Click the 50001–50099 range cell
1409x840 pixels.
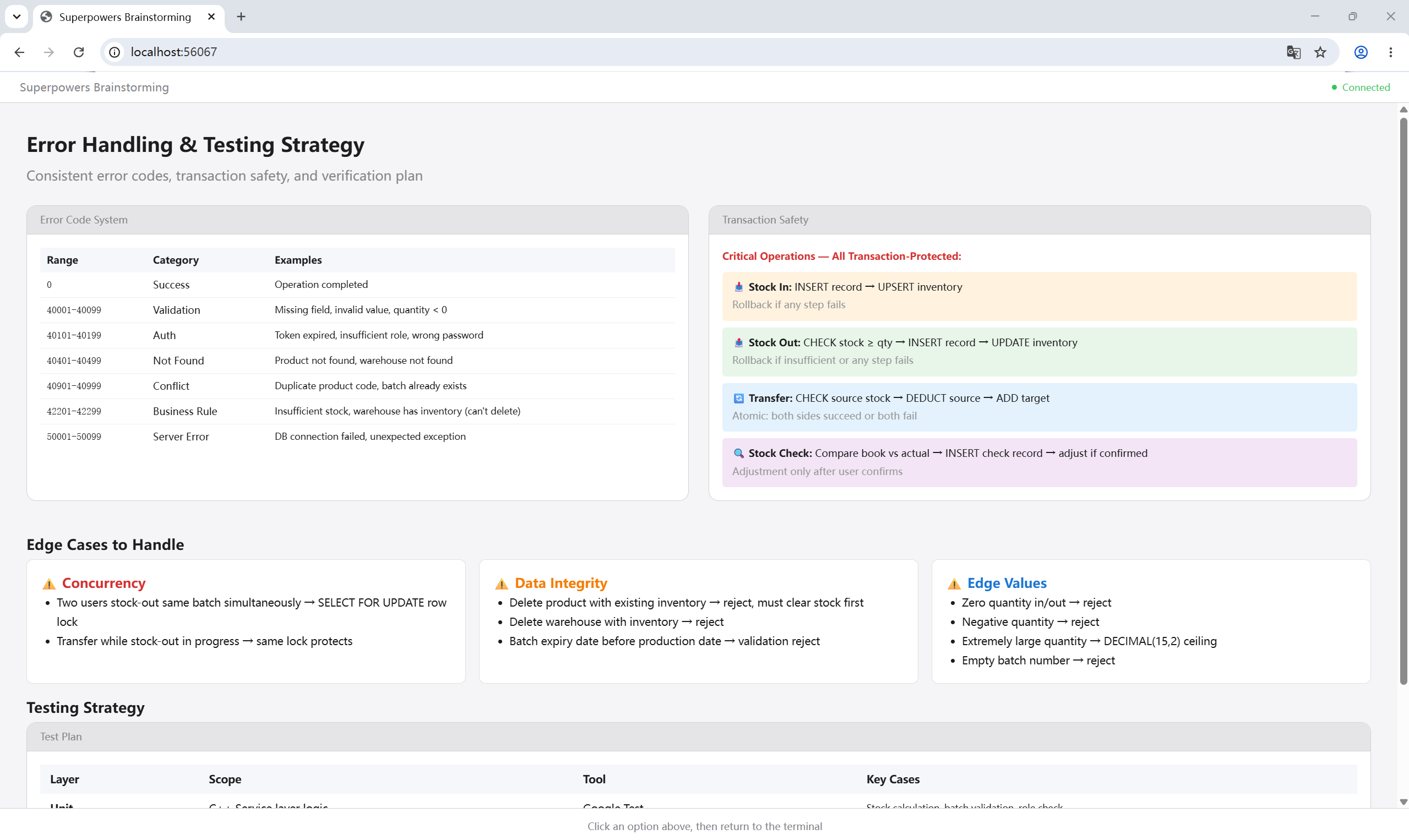(74, 437)
